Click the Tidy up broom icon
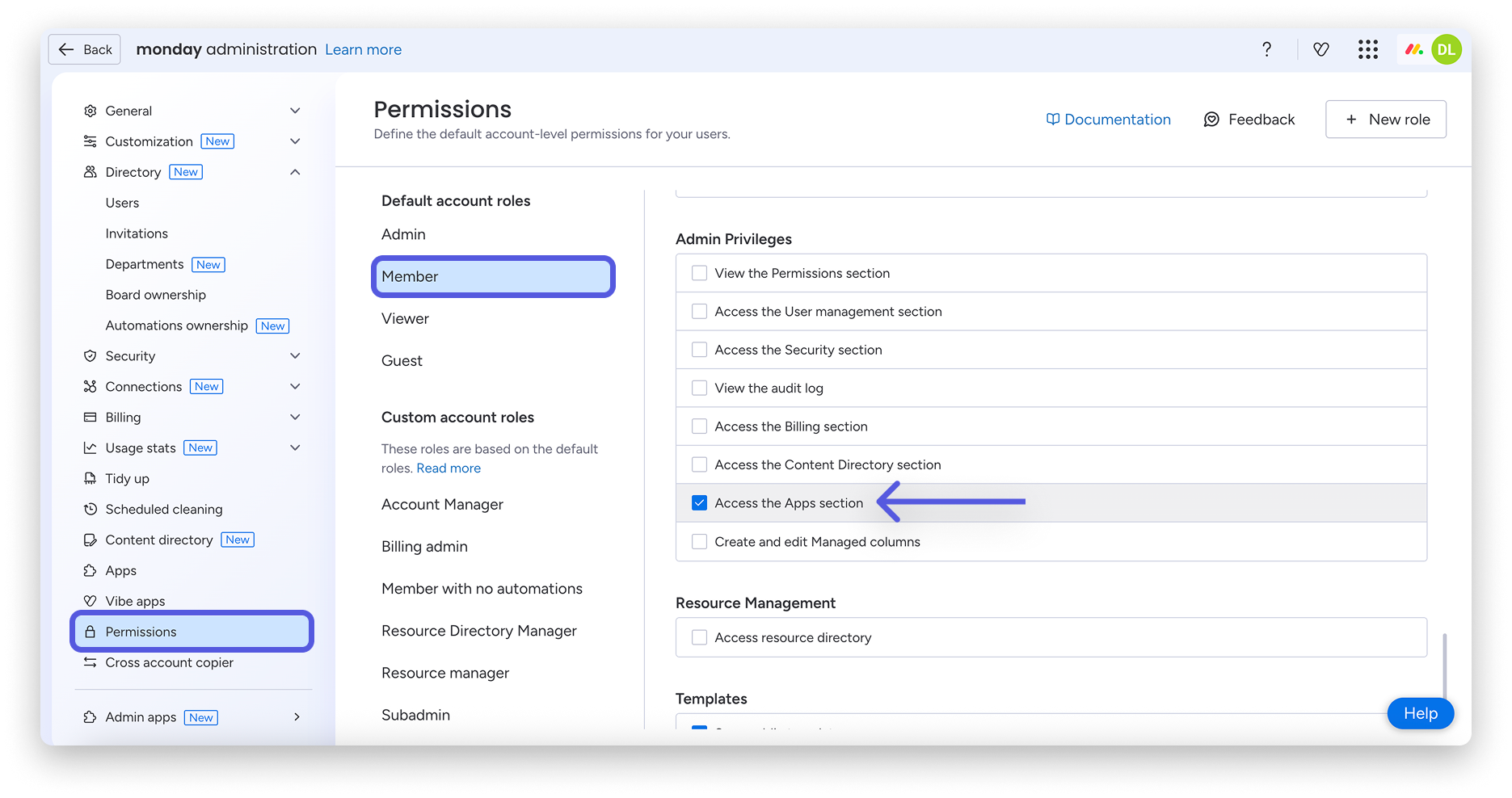This screenshot has width=1512, height=798. pos(91,479)
